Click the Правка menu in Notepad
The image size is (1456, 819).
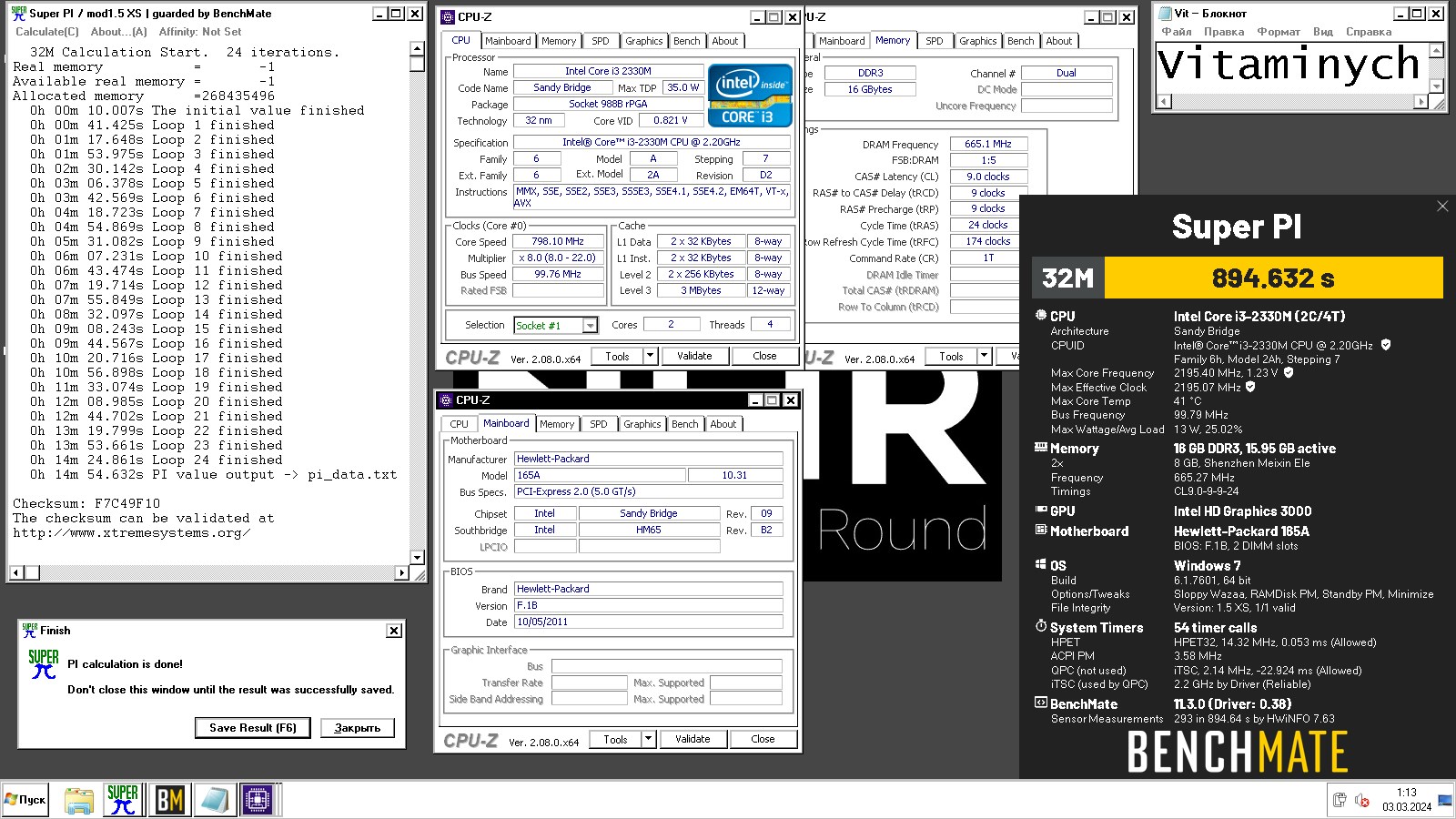click(1224, 31)
